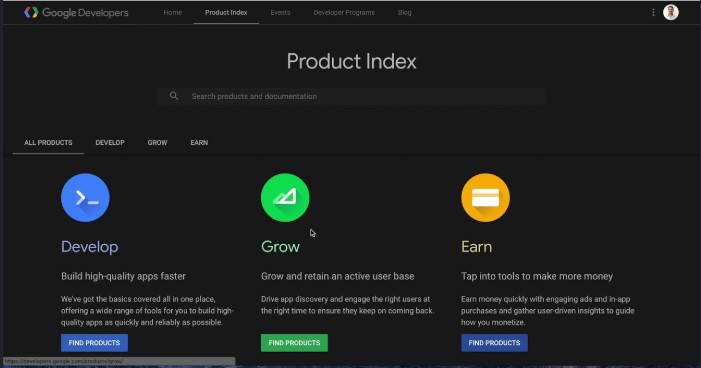Go to the Home nav item

(173, 13)
